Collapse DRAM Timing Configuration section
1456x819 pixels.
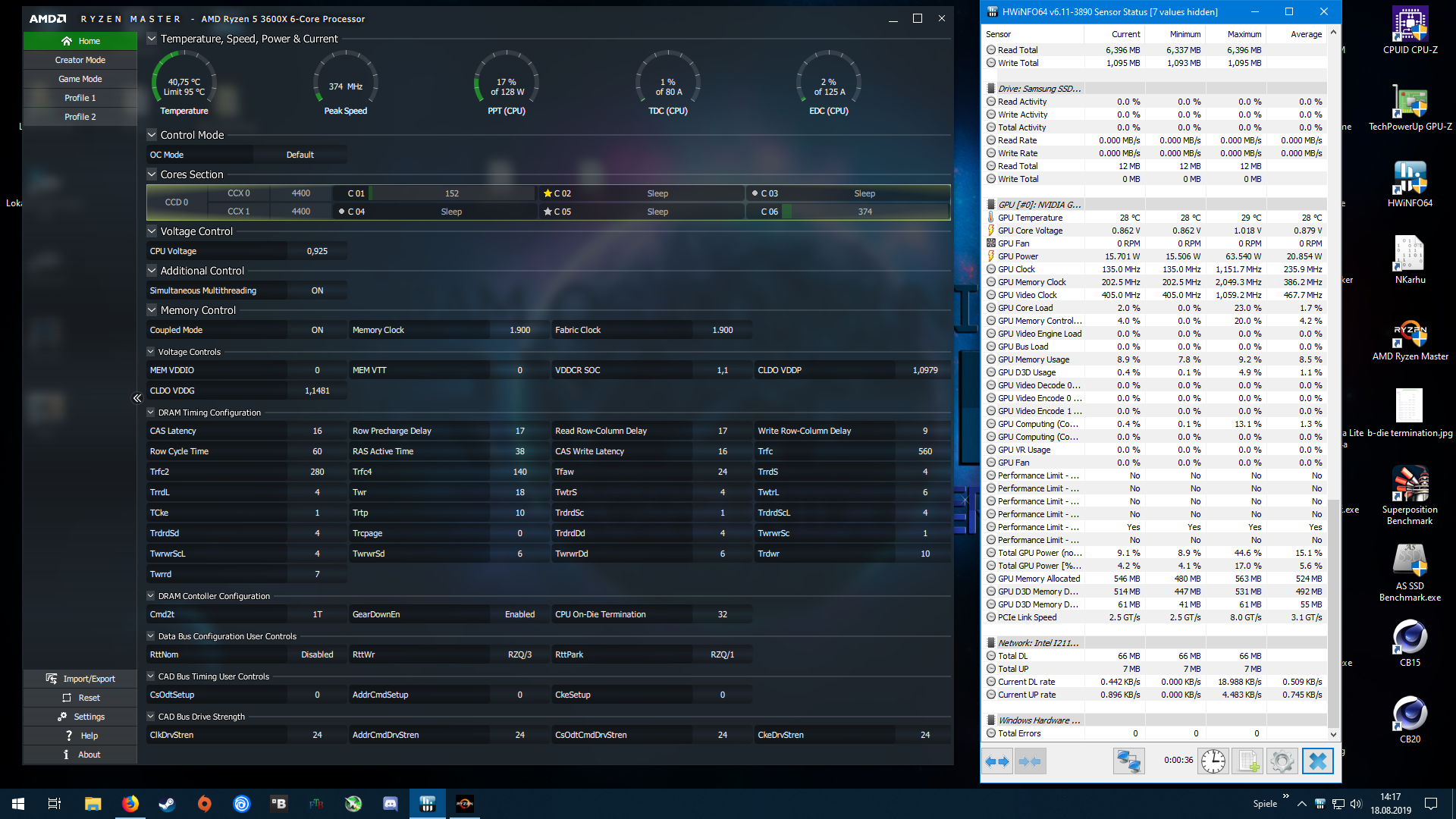click(x=150, y=413)
